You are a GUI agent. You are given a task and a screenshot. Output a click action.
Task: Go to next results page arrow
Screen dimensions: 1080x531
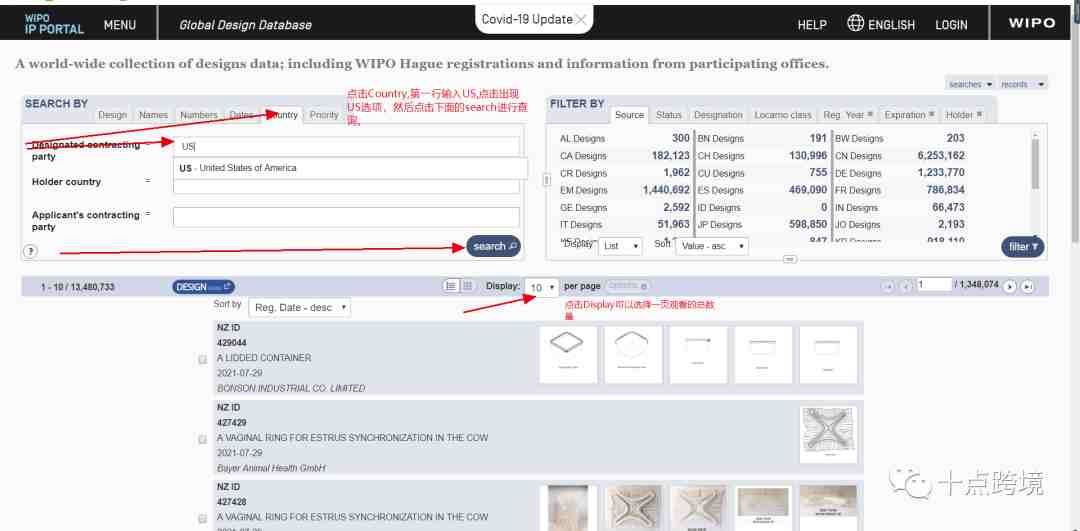[1009, 287]
